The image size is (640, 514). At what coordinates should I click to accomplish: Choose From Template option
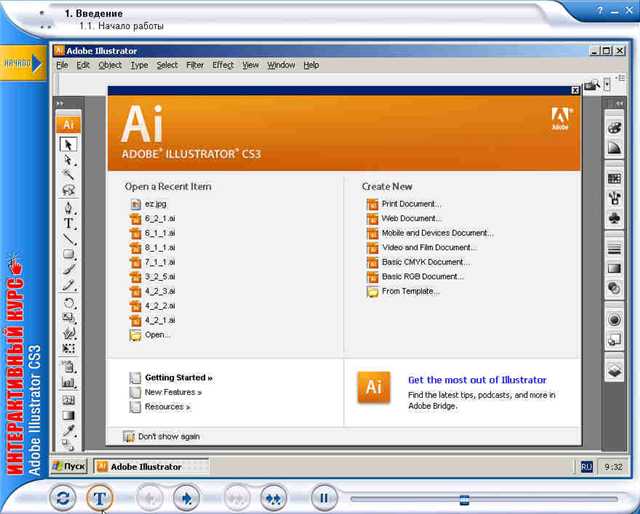[403, 291]
